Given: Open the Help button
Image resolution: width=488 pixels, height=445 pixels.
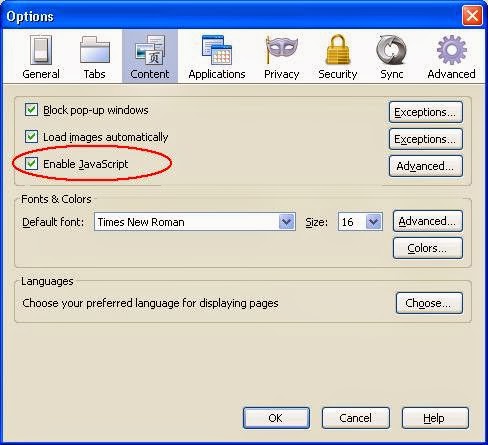Looking at the screenshot, I should tap(435, 418).
